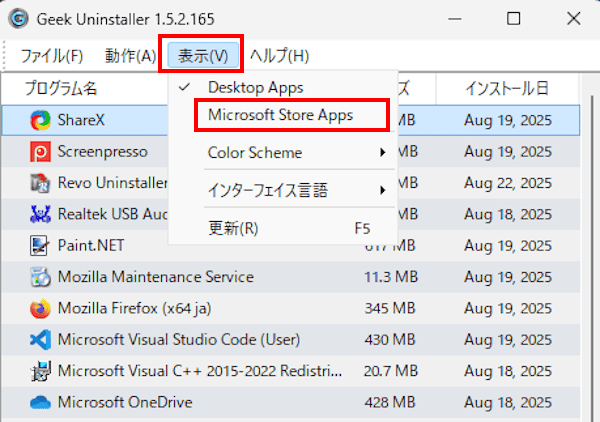Select the Mozilla Maintenance Service icon
Screen dimensions: 600x422
pyautogui.click(x=40, y=277)
